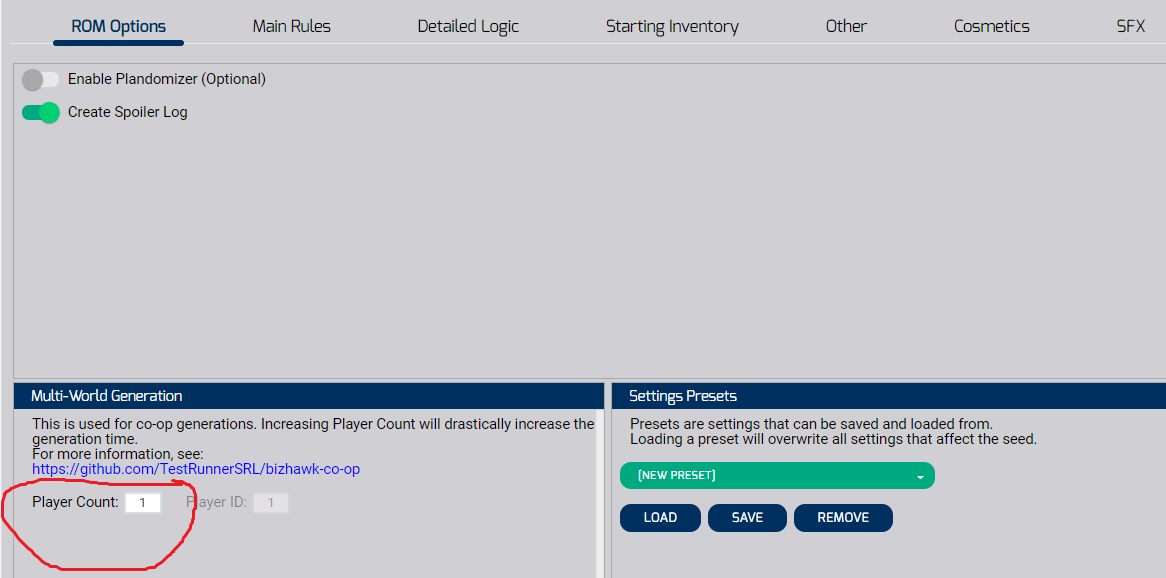Click the Settings Presets section header
The height and width of the screenshot is (578, 1166).
[888, 396]
